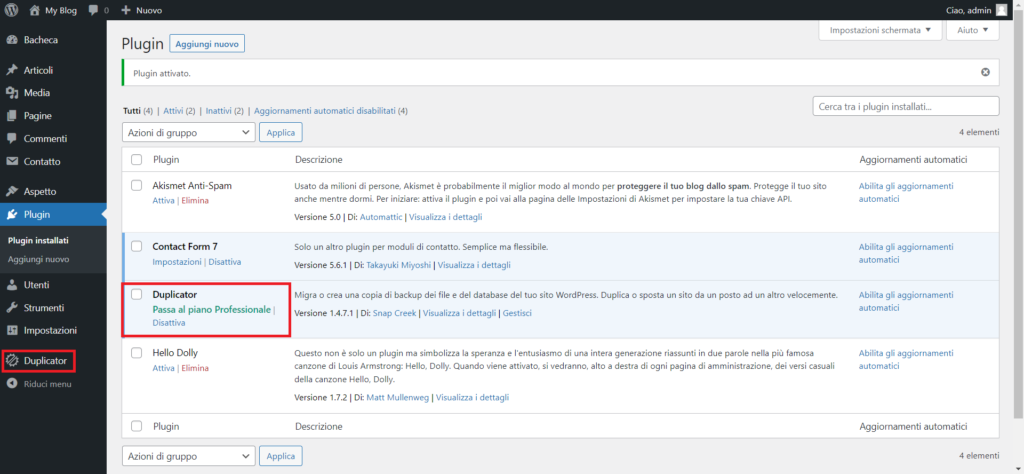Click Utenti user icon in sidebar

[x=12, y=285]
